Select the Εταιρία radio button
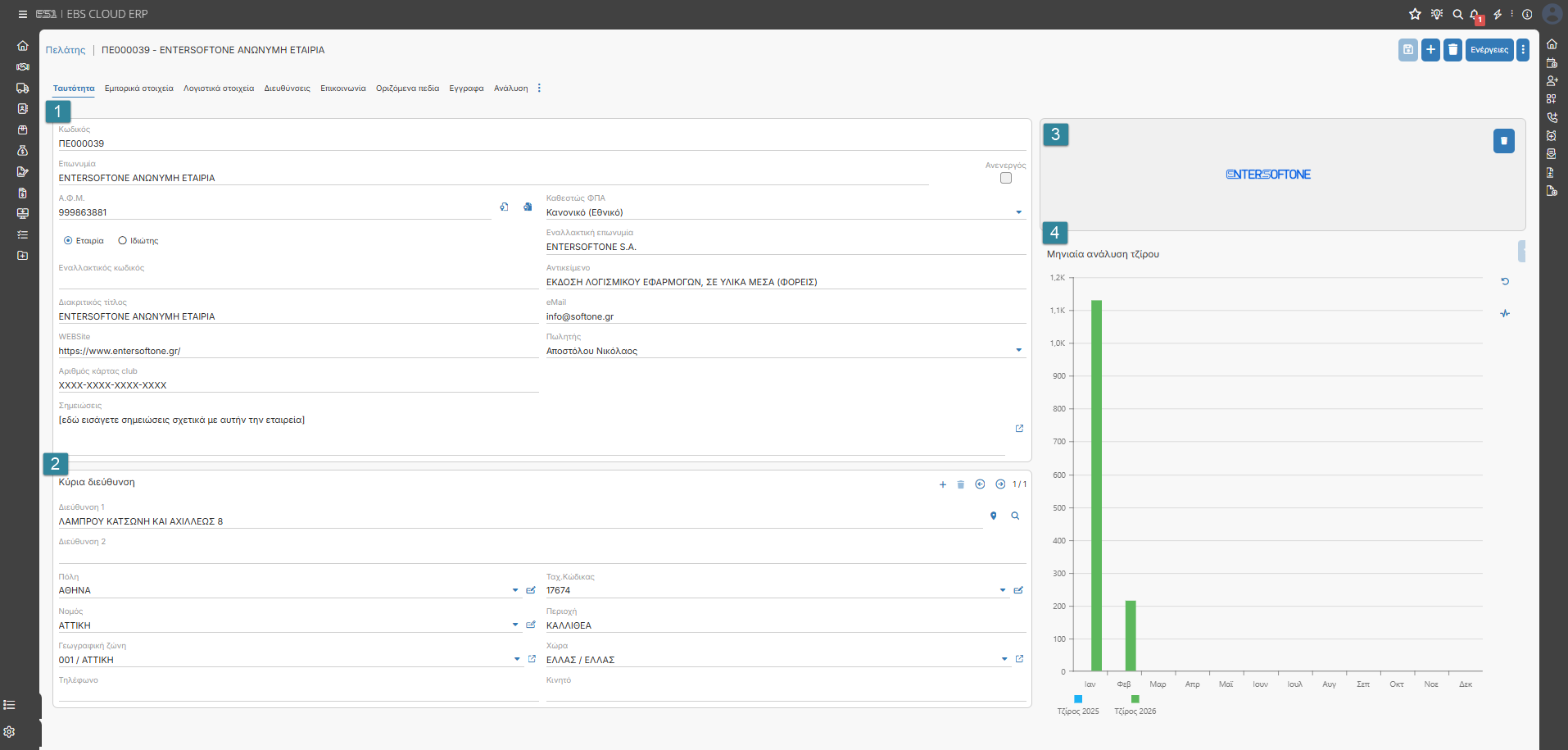The image size is (1568, 750). tap(68, 241)
